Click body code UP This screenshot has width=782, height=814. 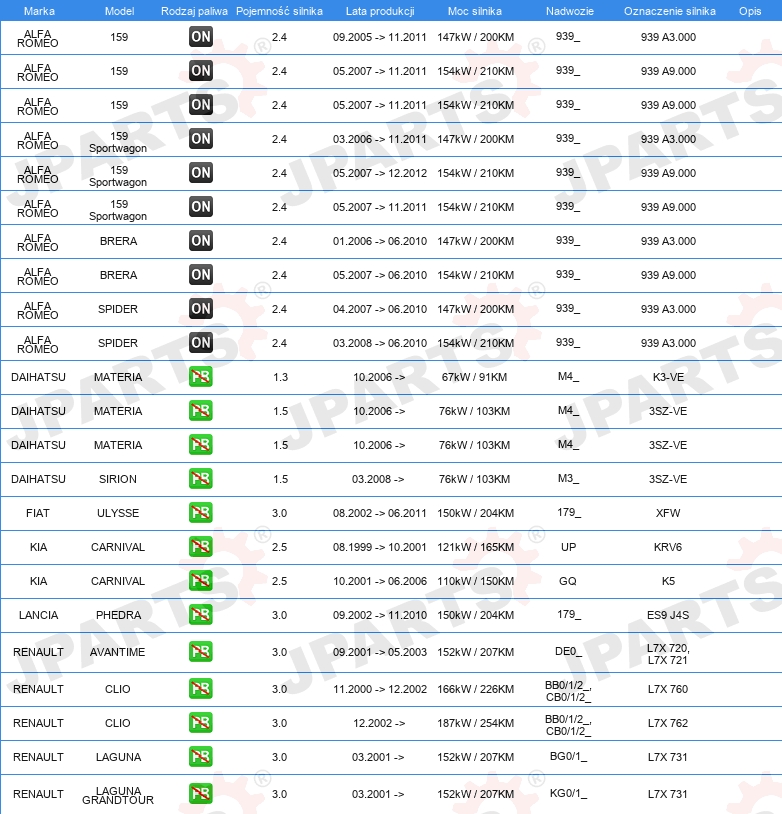pyautogui.click(x=569, y=547)
